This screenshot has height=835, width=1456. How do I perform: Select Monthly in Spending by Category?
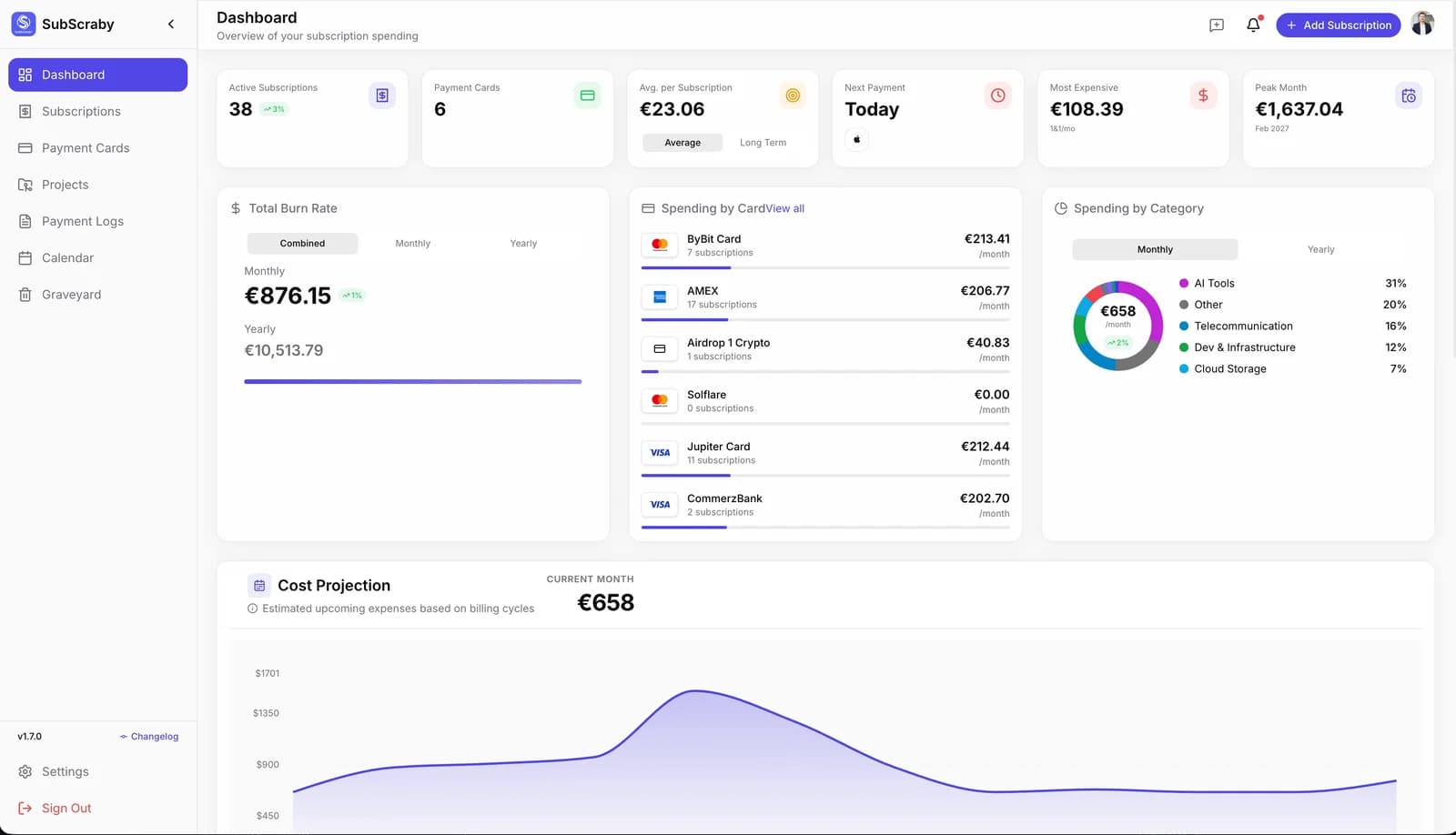[1155, 249]
